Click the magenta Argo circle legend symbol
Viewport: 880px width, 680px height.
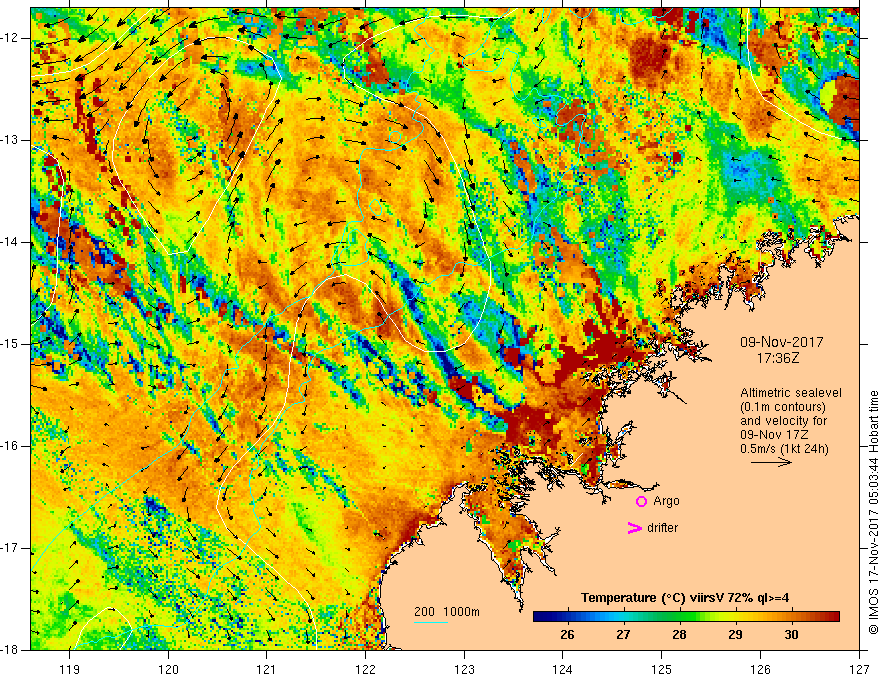641,502
